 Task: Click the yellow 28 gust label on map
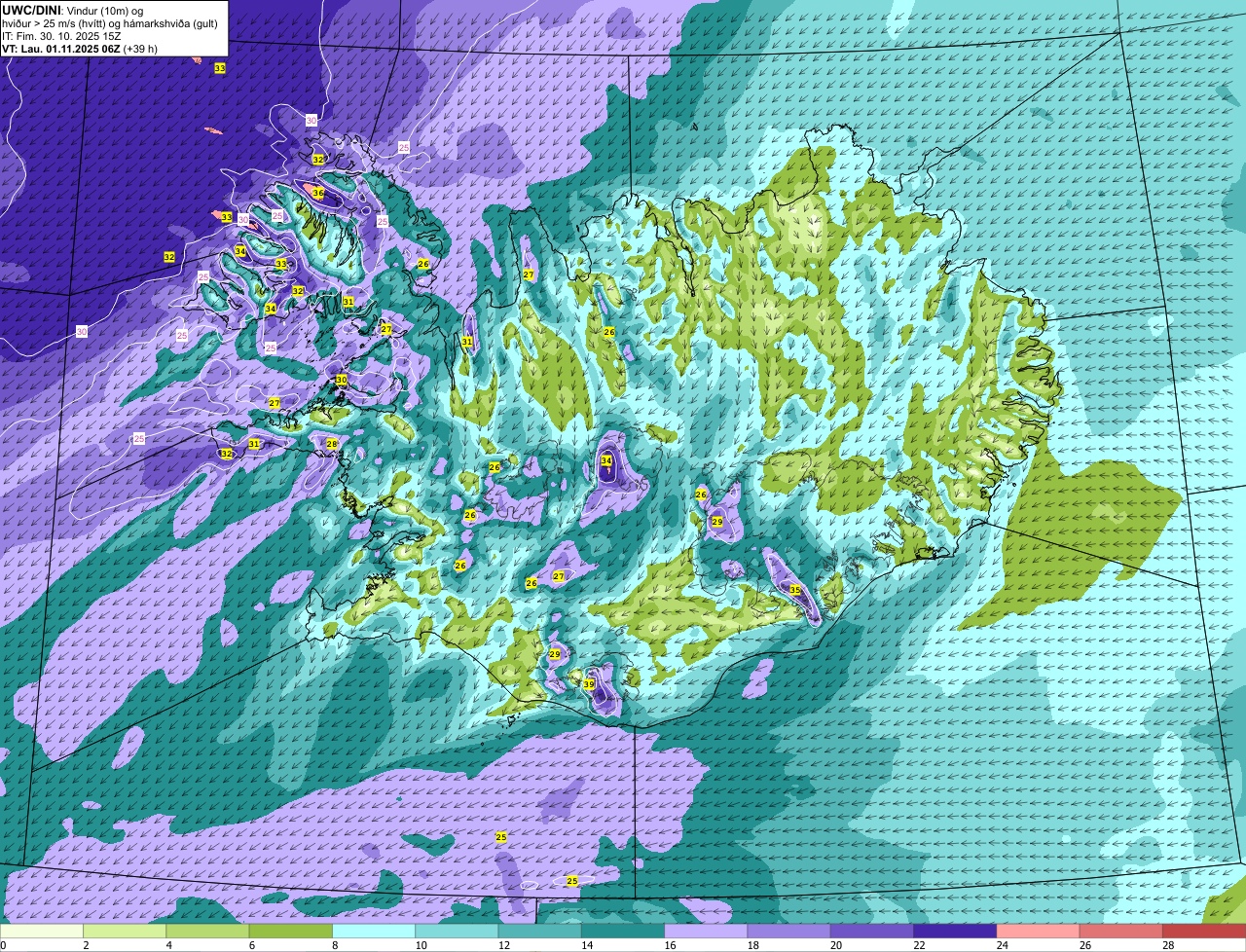click(x=332, y=444)
